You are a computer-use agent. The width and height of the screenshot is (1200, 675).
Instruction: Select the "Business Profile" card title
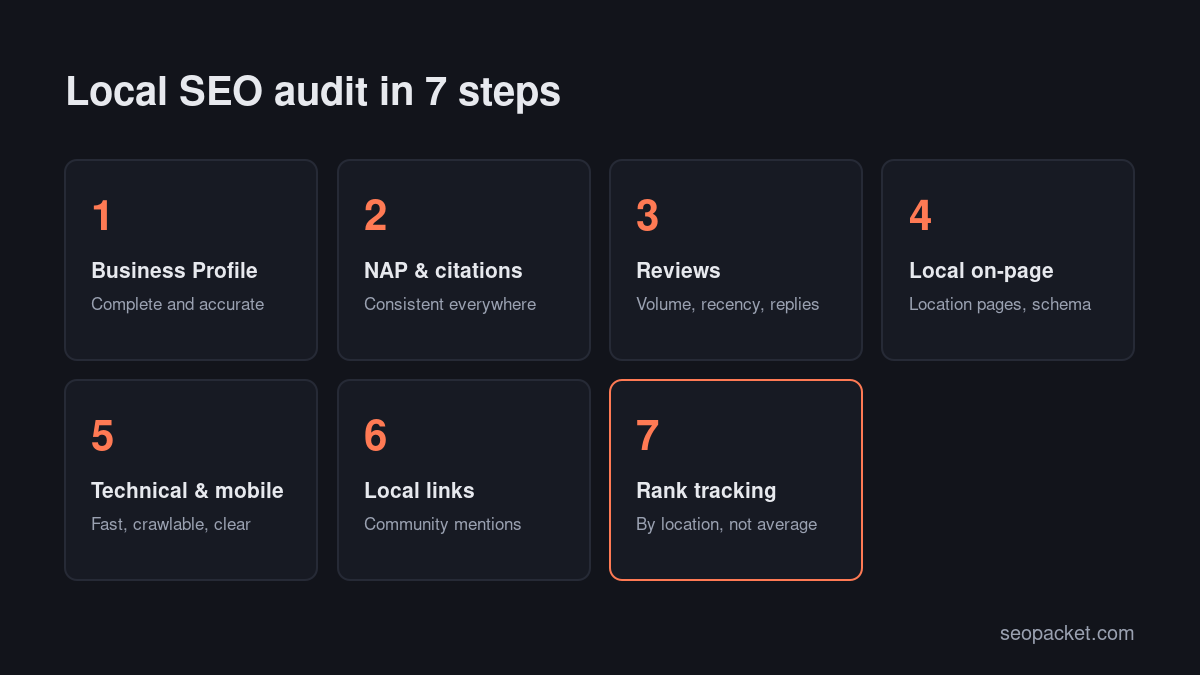pyautogui.click(x=174, y=271)
